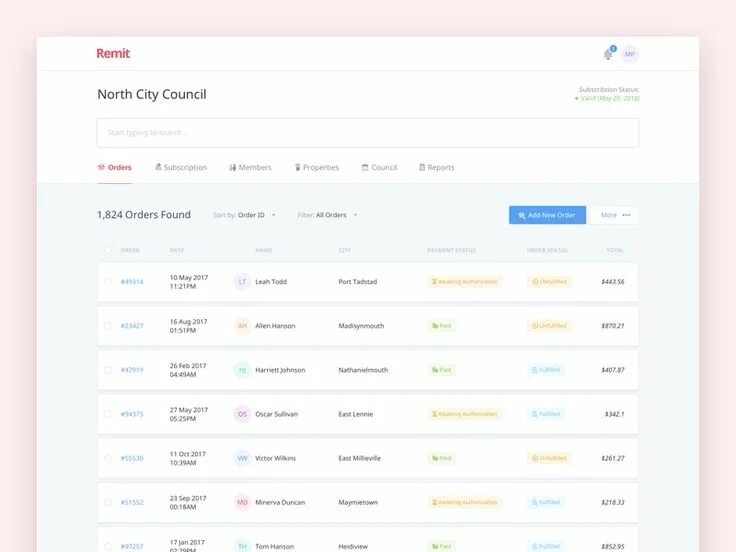Switch to the Reports tab
Image resolution: width=736 pixels, height=552 pixels.
point(437,167)
